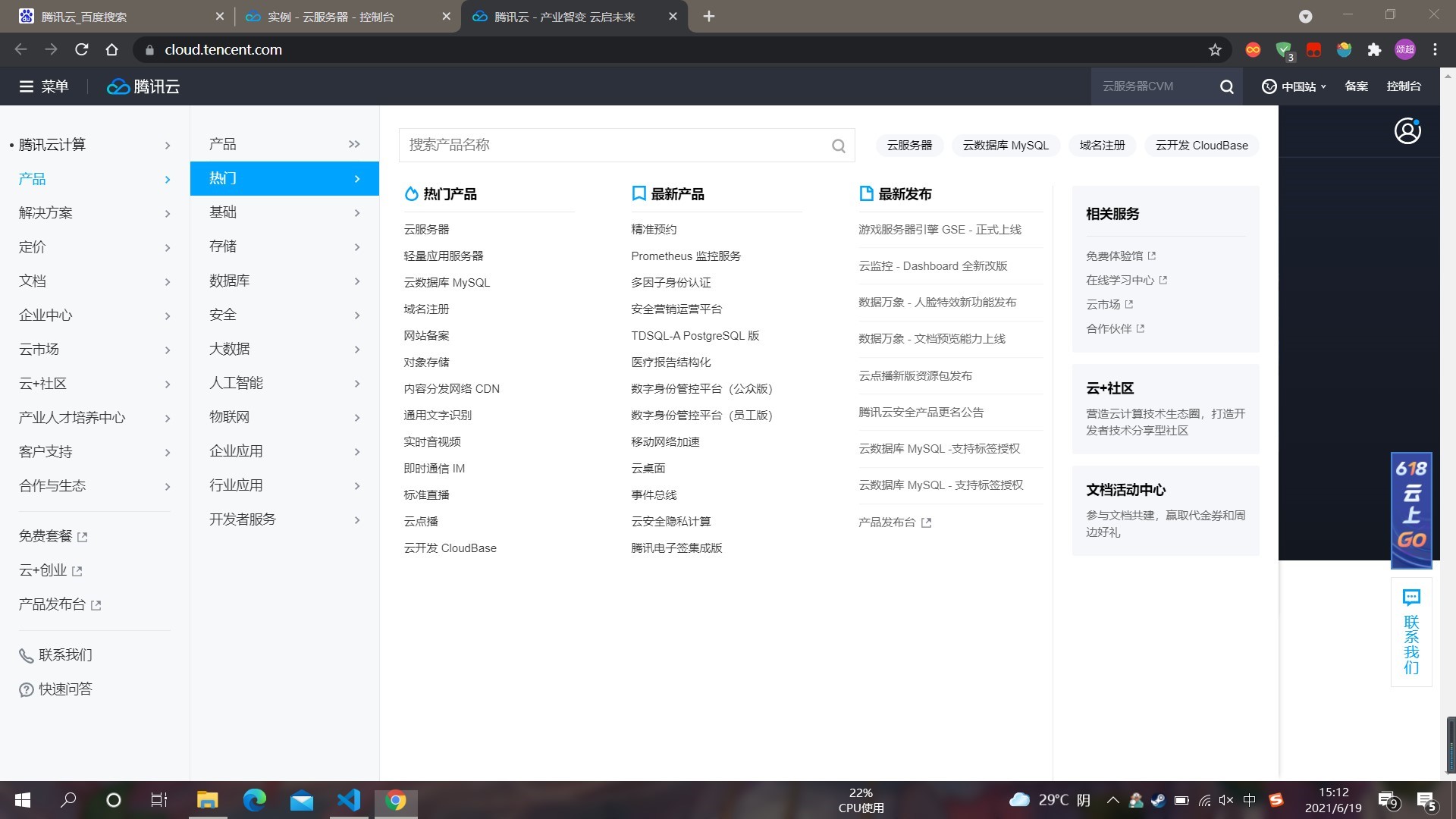Click the back navigation arrow

coord(21,50)
